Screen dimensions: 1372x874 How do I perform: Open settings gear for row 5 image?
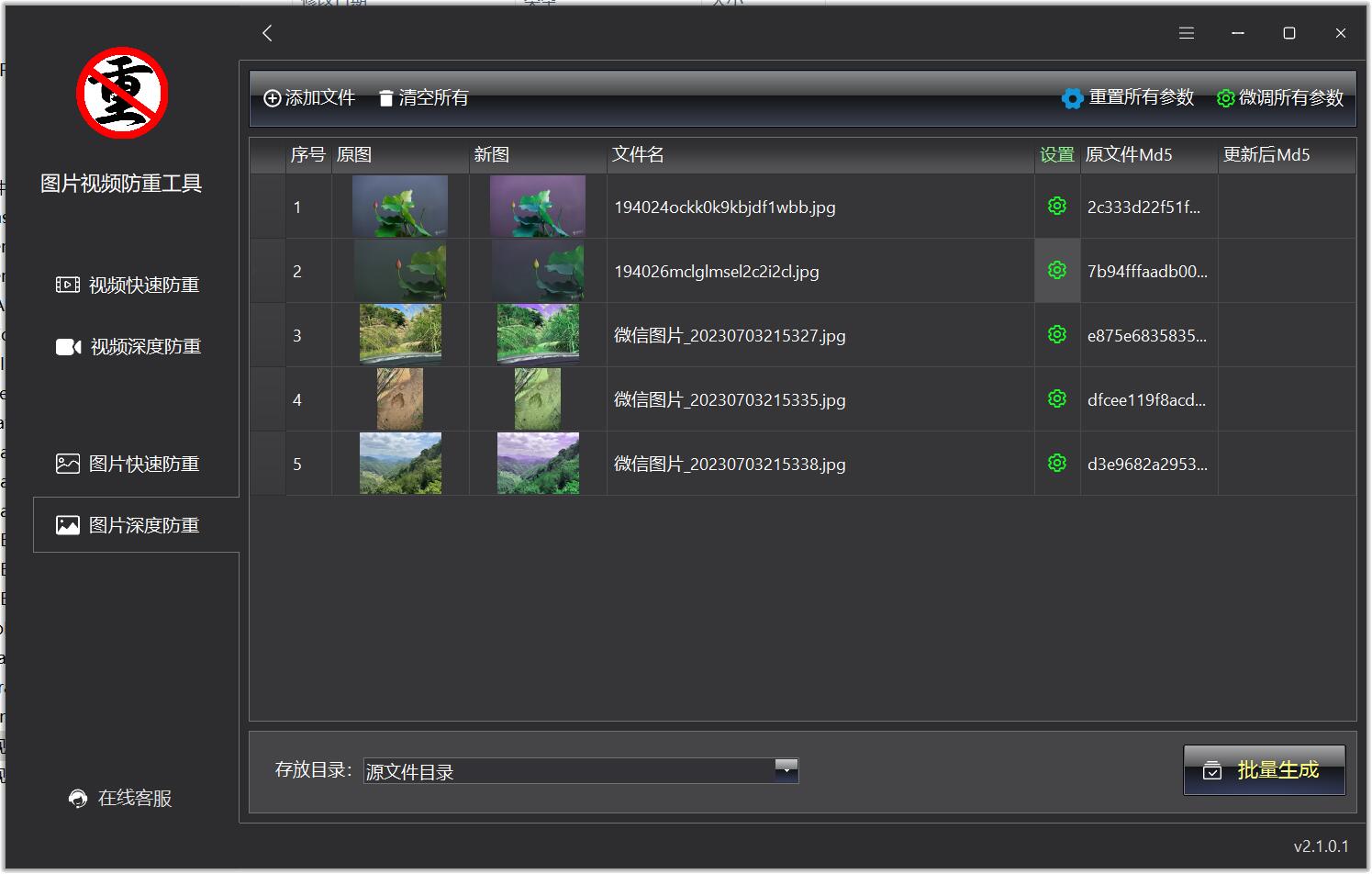coord(1056,464)
